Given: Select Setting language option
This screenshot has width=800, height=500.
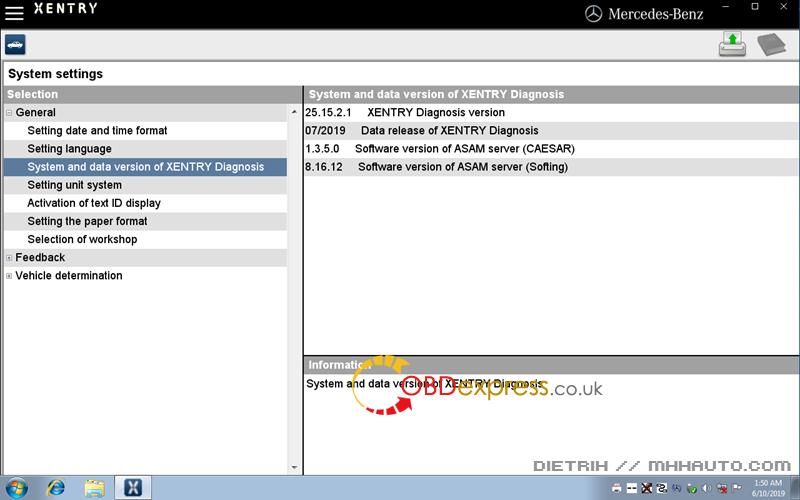Looking at the screenshot, I should click(x=69, y=149).
